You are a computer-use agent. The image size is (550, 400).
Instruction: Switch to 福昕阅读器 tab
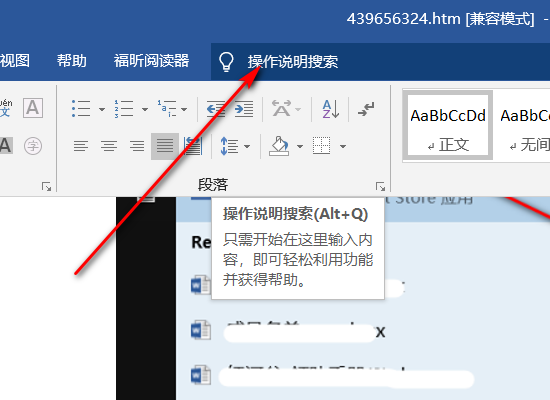click(152, 61)
